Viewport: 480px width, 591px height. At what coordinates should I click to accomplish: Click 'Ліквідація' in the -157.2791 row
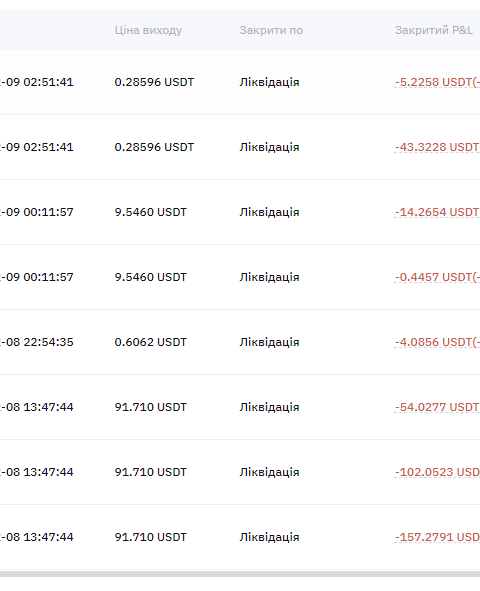pyautogui.click(x=269, y=537)
